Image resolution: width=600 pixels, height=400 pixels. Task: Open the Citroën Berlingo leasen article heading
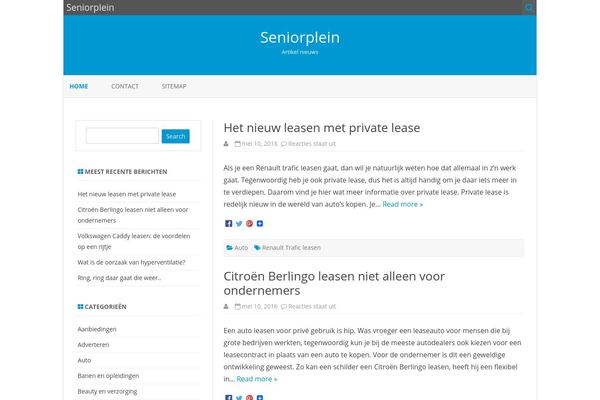coord(334,283)
